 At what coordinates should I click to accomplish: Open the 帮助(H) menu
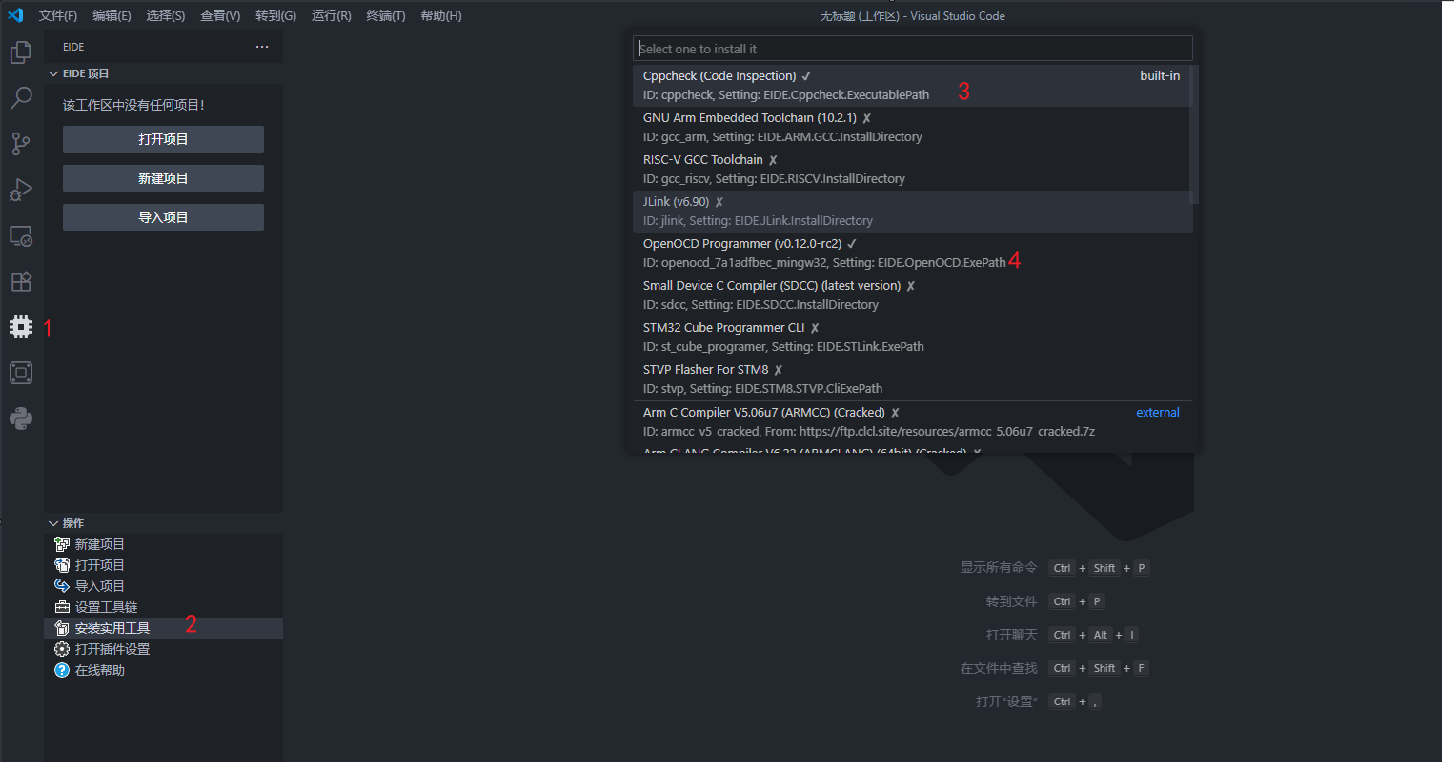pyautogui.click(x=441, y=16)
